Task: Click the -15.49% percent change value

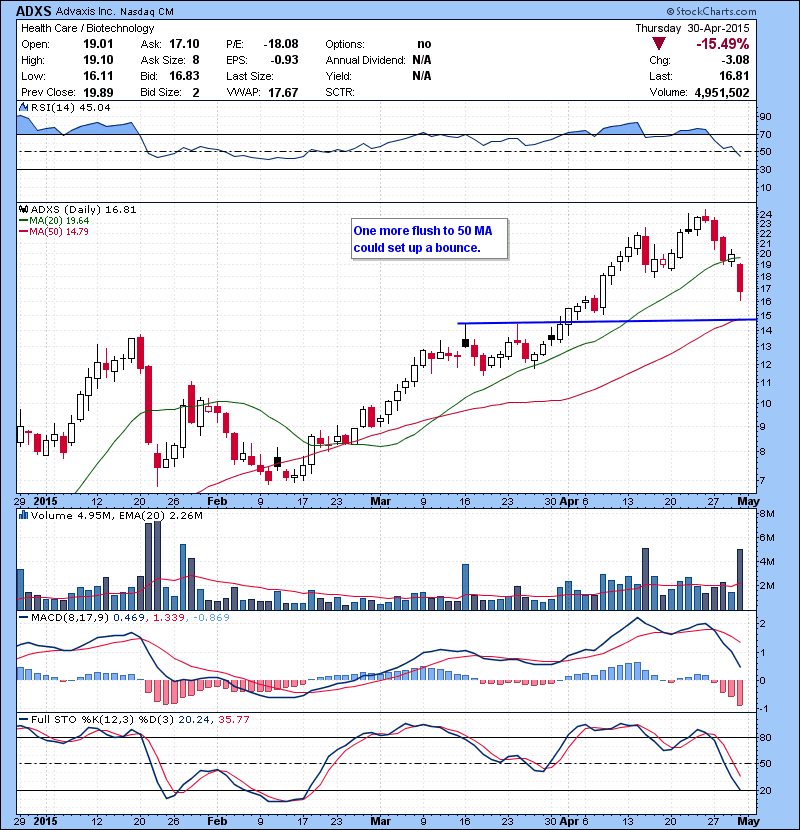Action: 750,44
